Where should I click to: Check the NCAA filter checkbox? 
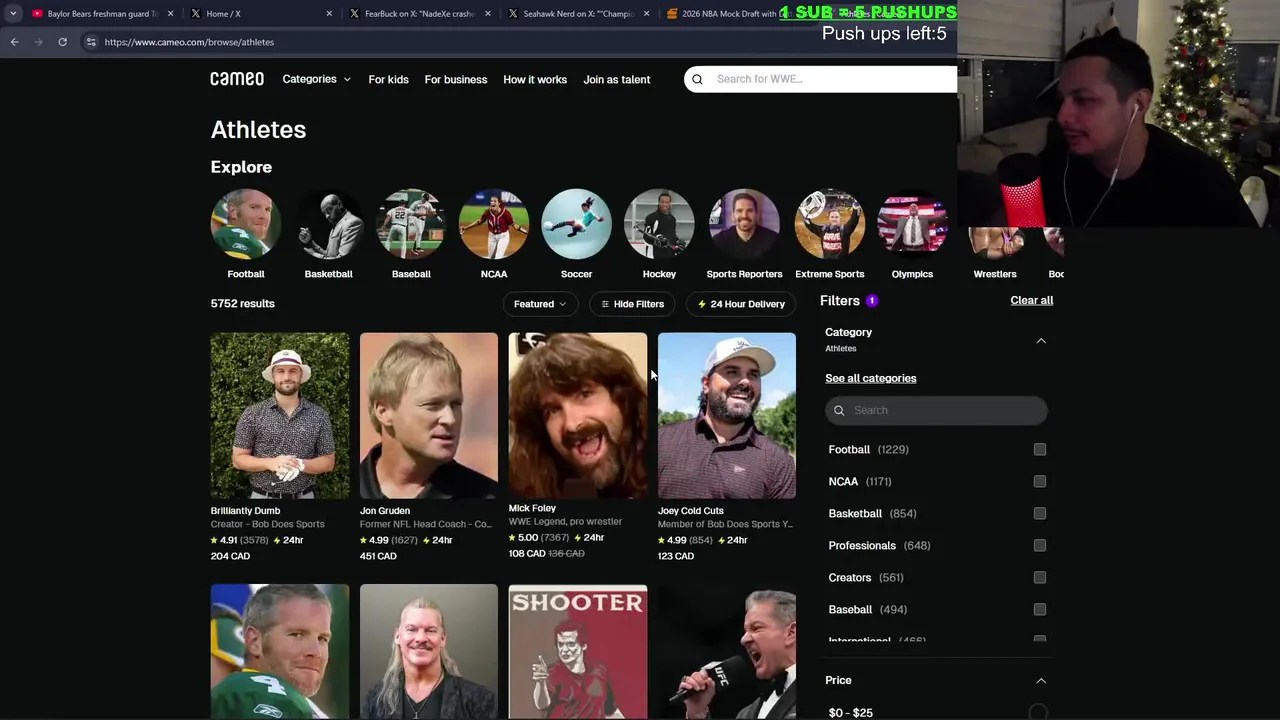click(x=1040, y=482)
